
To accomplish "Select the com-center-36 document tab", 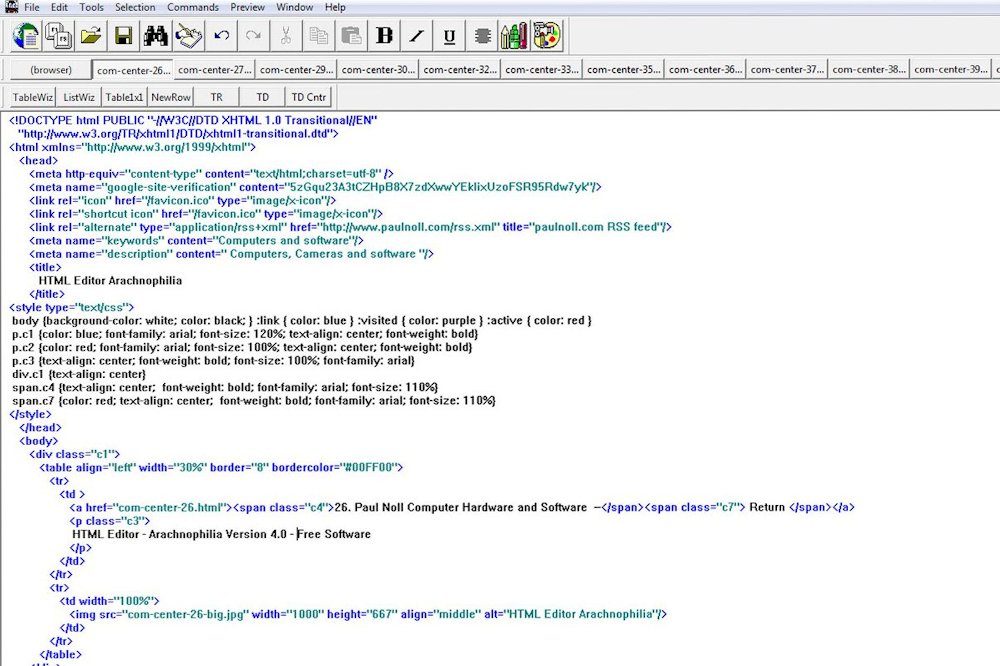I will pyautogui.click(x=705, y=70).
